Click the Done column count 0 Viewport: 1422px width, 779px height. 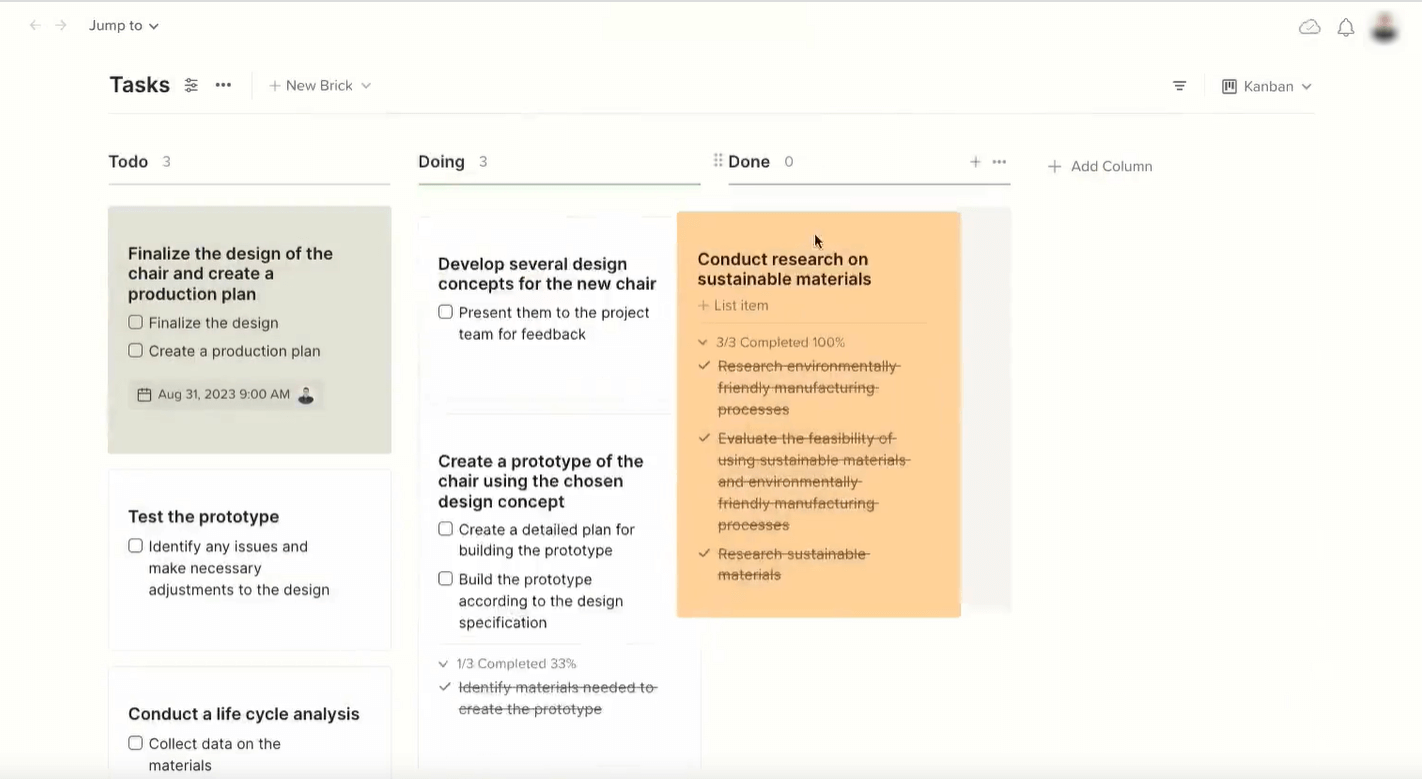[x=789, y=161]
